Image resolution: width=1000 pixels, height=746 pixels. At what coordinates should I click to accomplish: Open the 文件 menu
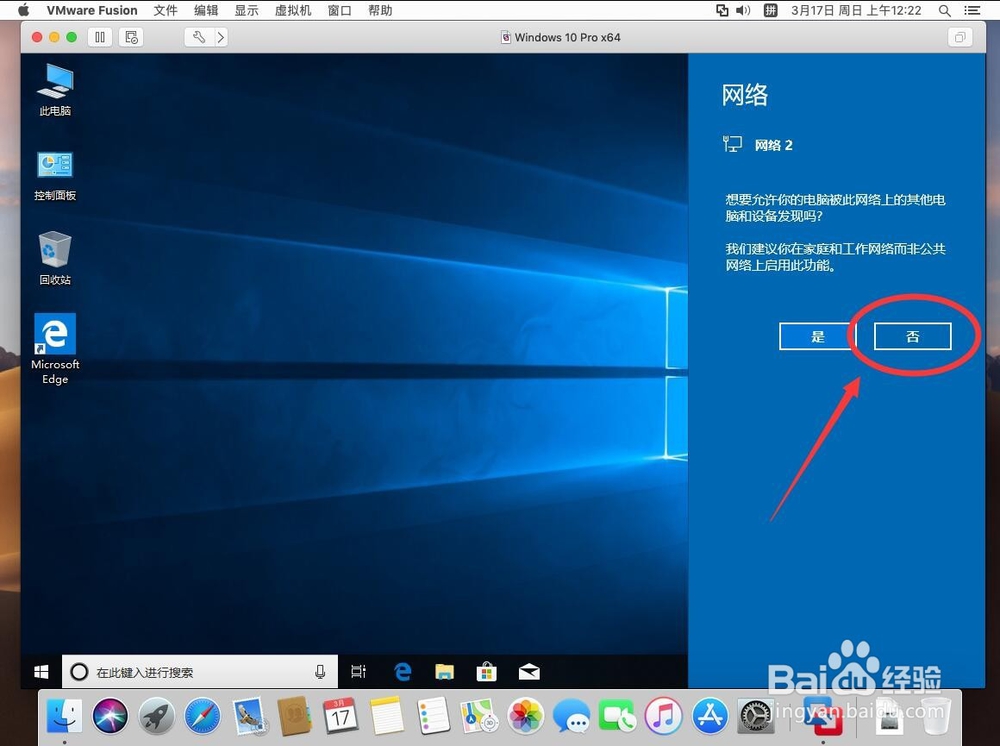click(165, 10)
